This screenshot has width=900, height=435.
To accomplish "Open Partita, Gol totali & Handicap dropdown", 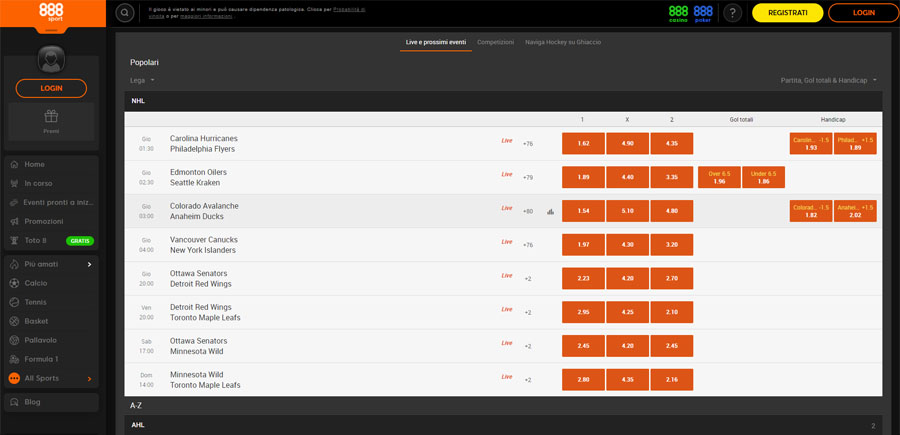I will point(828,80).
